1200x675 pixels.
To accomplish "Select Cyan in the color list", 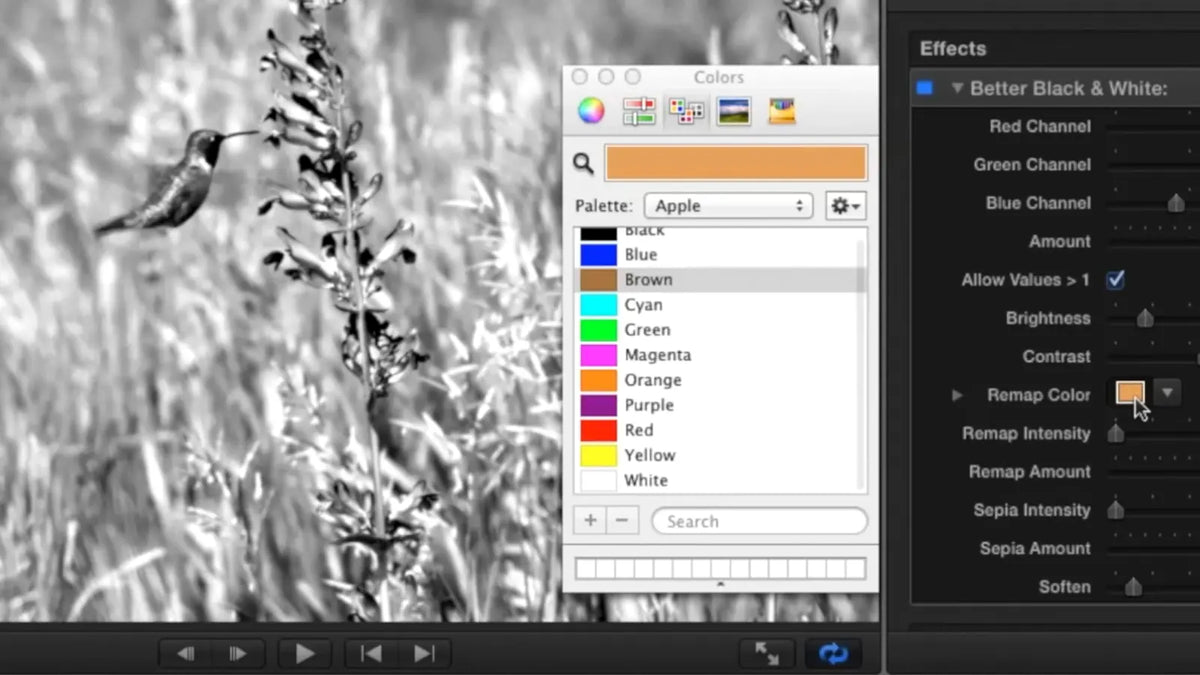I will point(720,305).
